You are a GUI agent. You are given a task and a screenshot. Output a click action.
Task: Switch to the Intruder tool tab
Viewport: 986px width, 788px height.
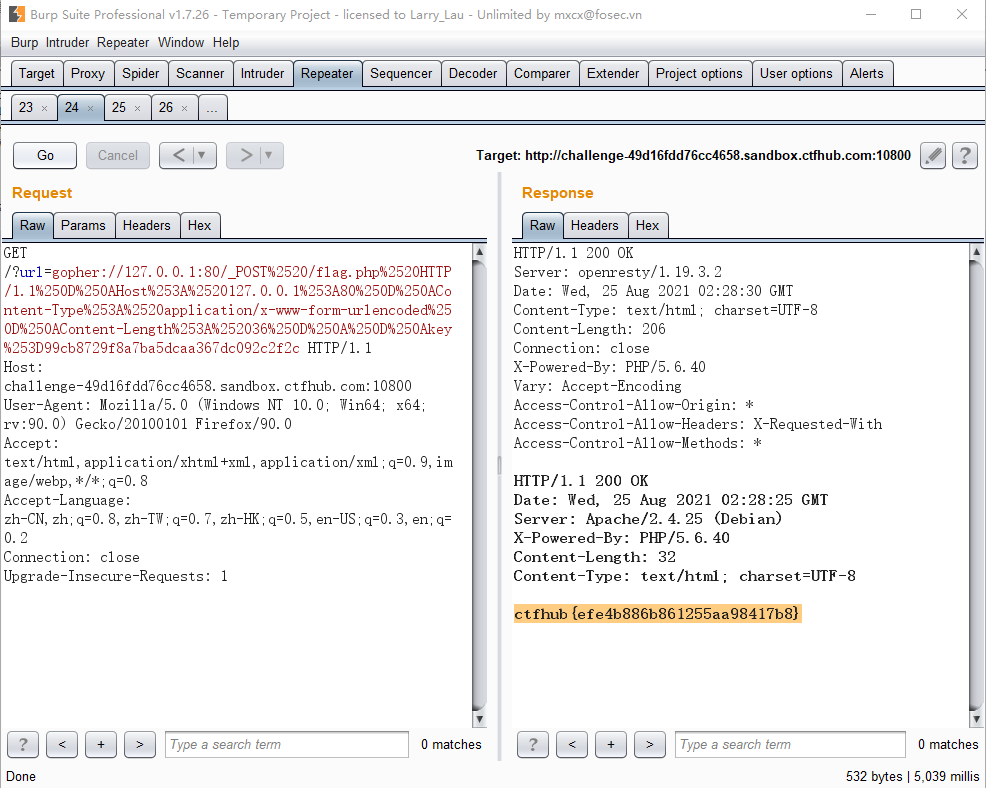262,74
